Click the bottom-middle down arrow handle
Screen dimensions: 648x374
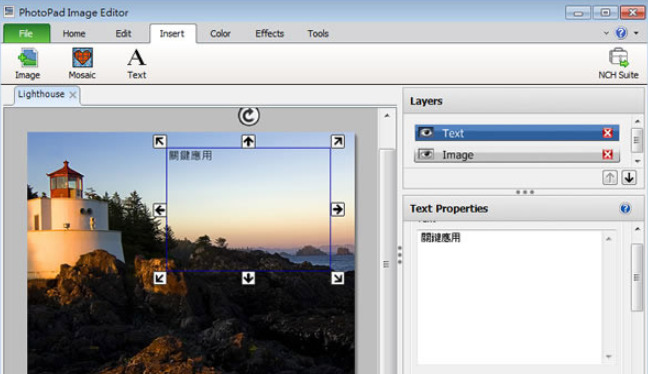click(248, 278)
